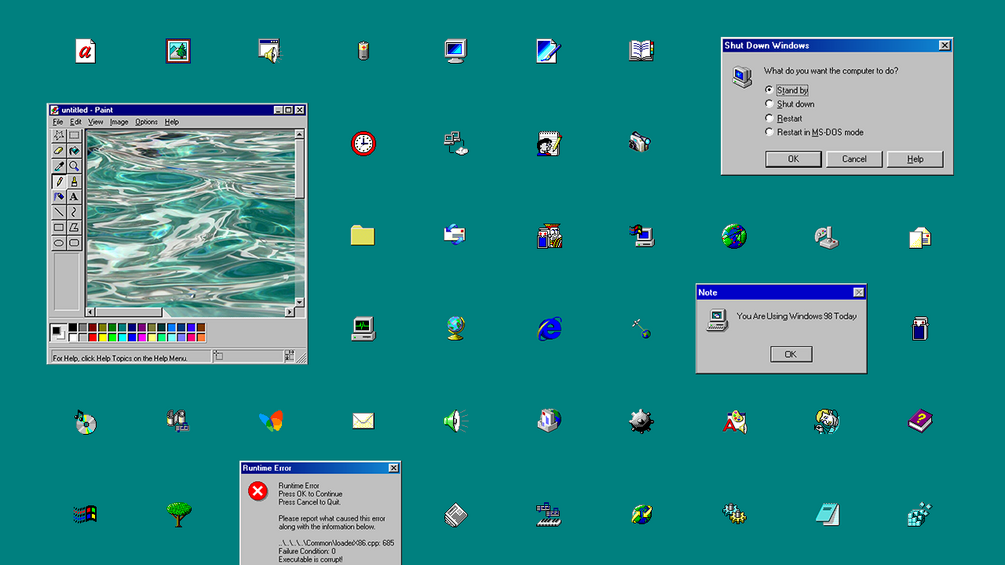This screenshot has height=565, width=1005.
Task: Select the Shut down radio option
Action: click(790, 104)
